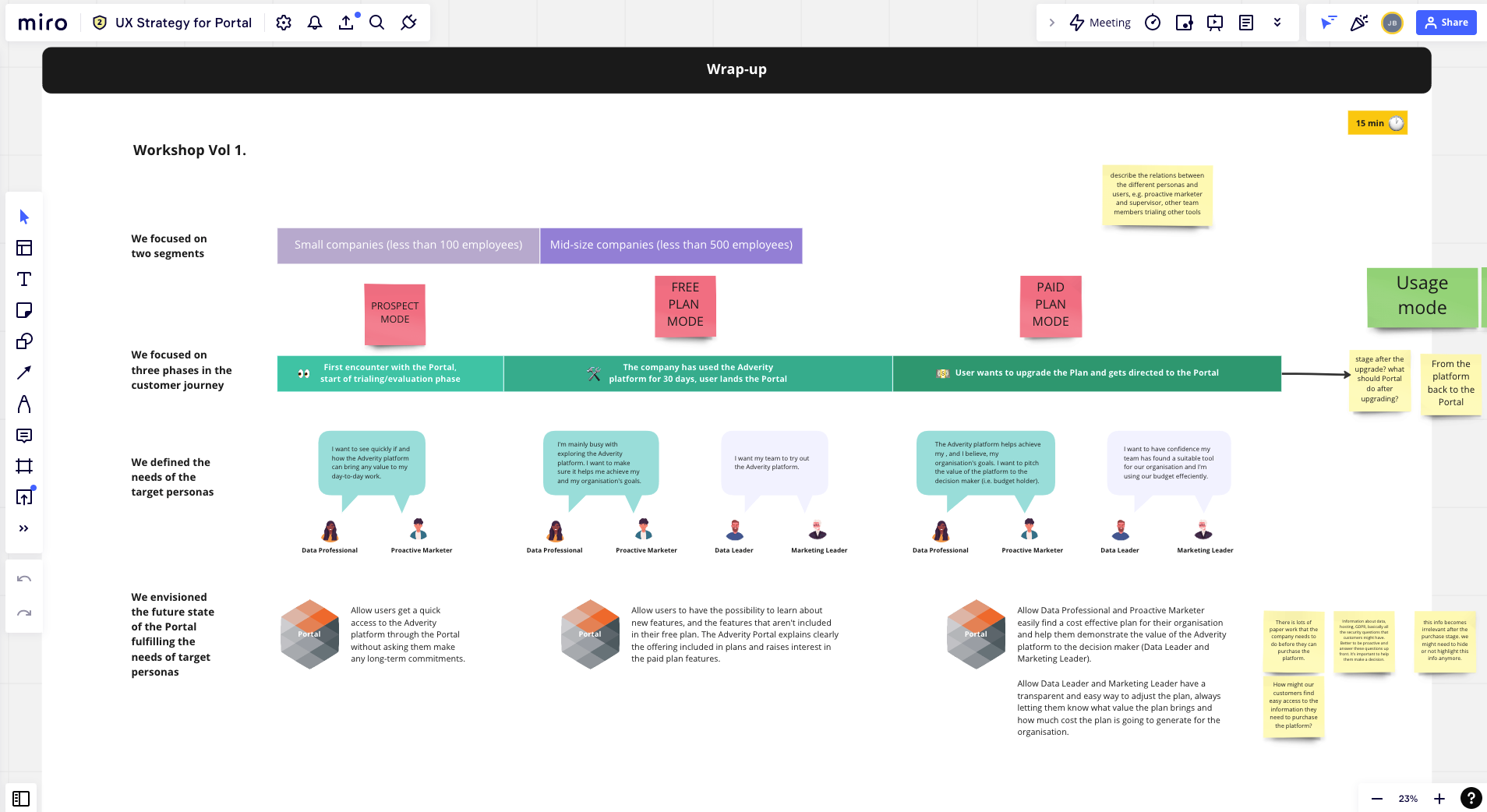The image size is (1487, 812).
Task: Select the Shapes tool
Action: pyautogui.click(x=24, y=341)
